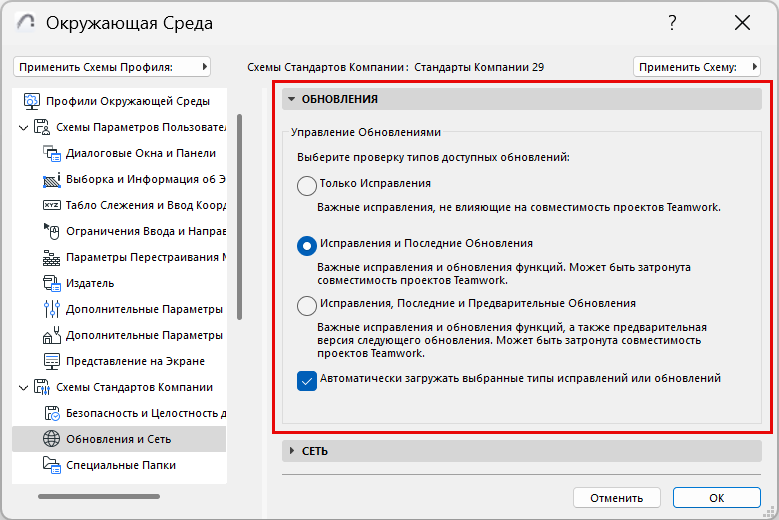The width and height of the screenshot is (779, 520).
Task: Open the Применить Схему dropdown
Action: coord(697,67)
